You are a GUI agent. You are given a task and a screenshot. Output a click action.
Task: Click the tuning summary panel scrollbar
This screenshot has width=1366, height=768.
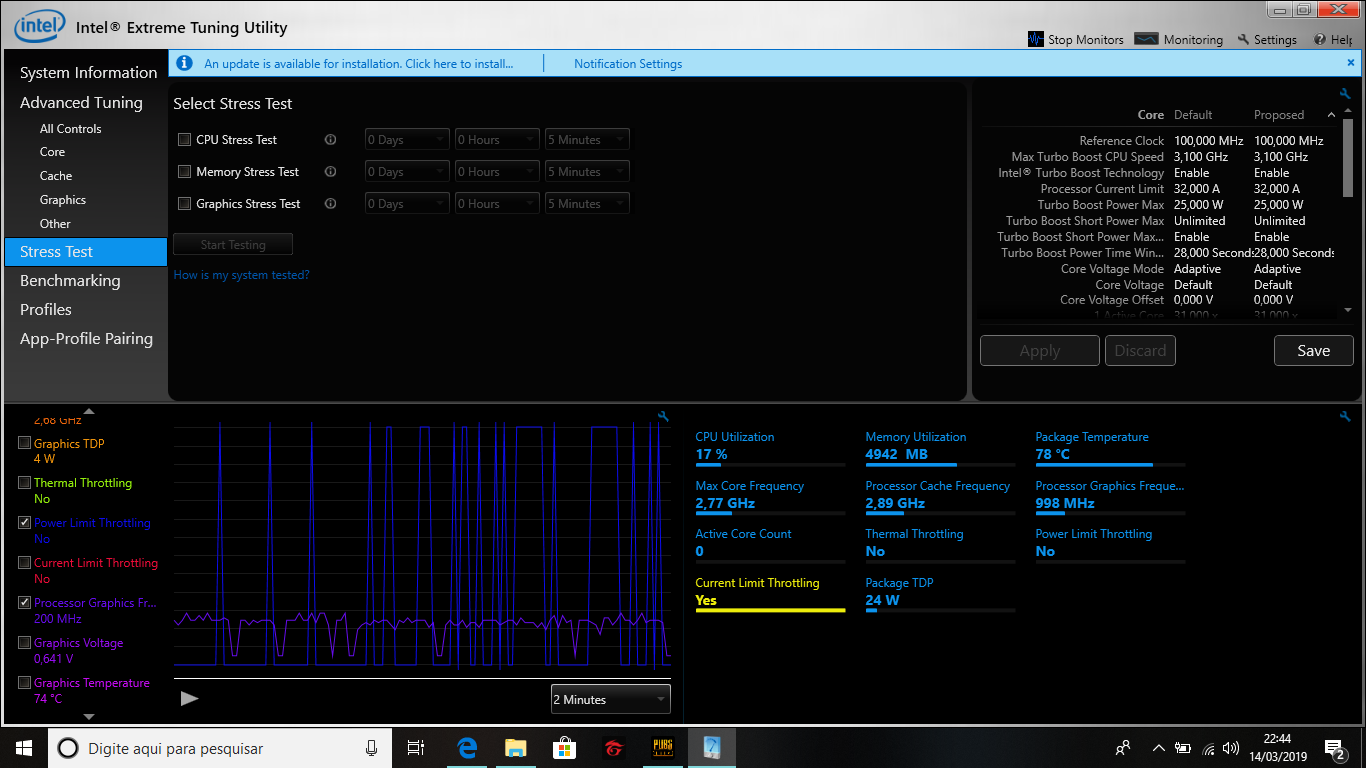click(x=1348, y=158)
